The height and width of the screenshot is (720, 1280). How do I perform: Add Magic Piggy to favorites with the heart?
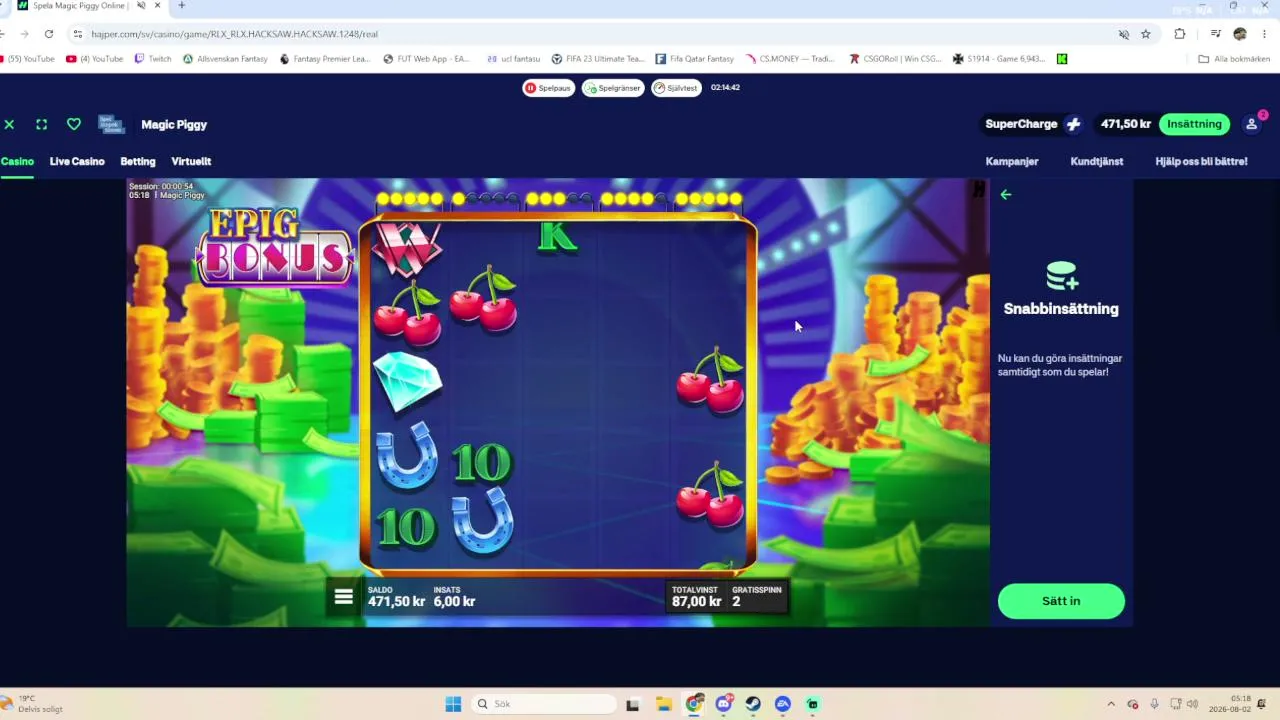74,124
